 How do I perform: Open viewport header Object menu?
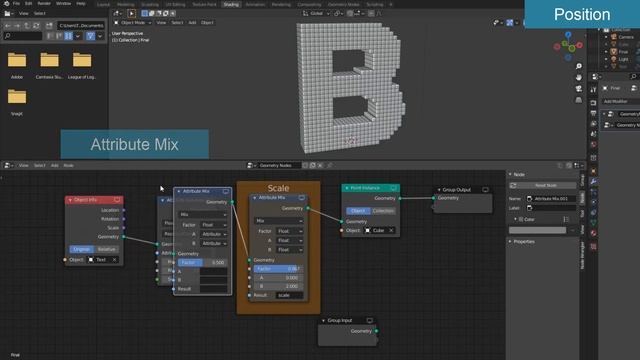[x=207, y=22]
